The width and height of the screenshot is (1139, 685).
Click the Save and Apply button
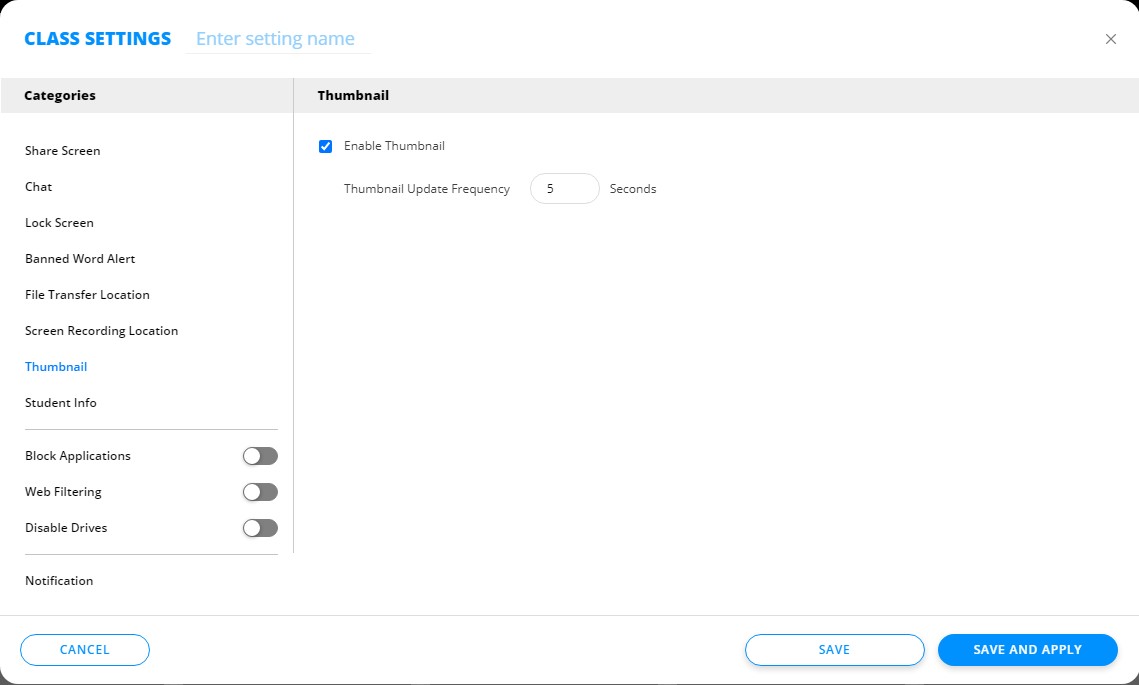pyautogui.click(x=1027, y=650)
